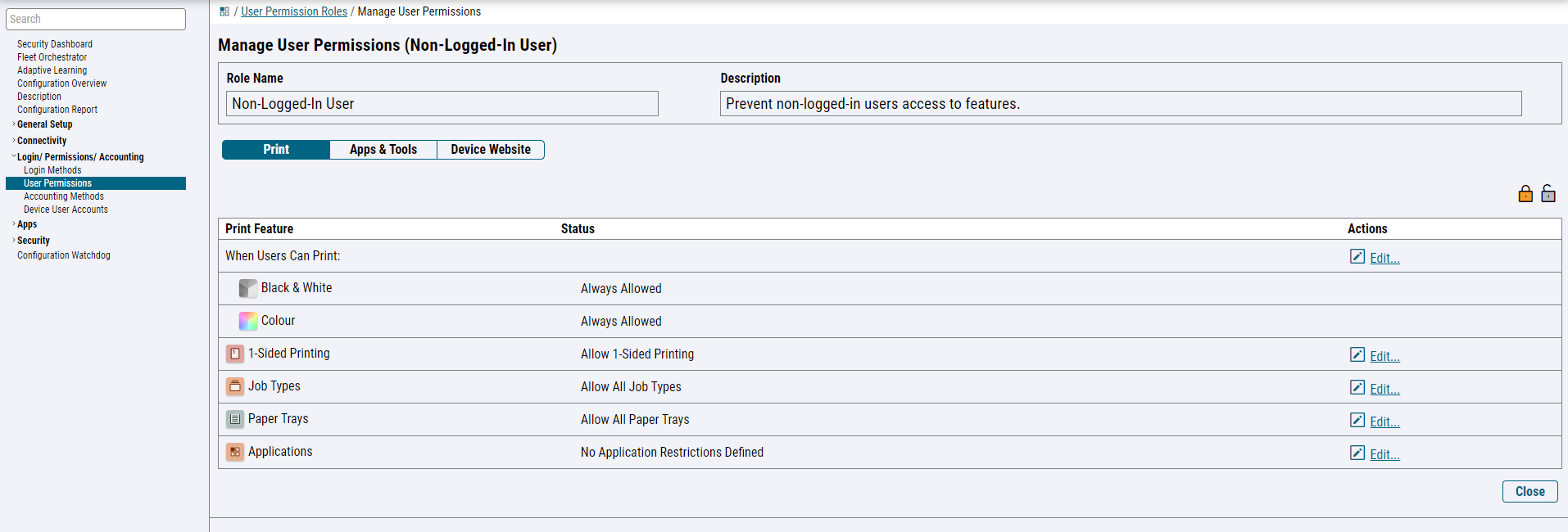This screenshot has width=1568, height=532.
Task: Open Accounting Methods in the sidebar
Action: 64,196
